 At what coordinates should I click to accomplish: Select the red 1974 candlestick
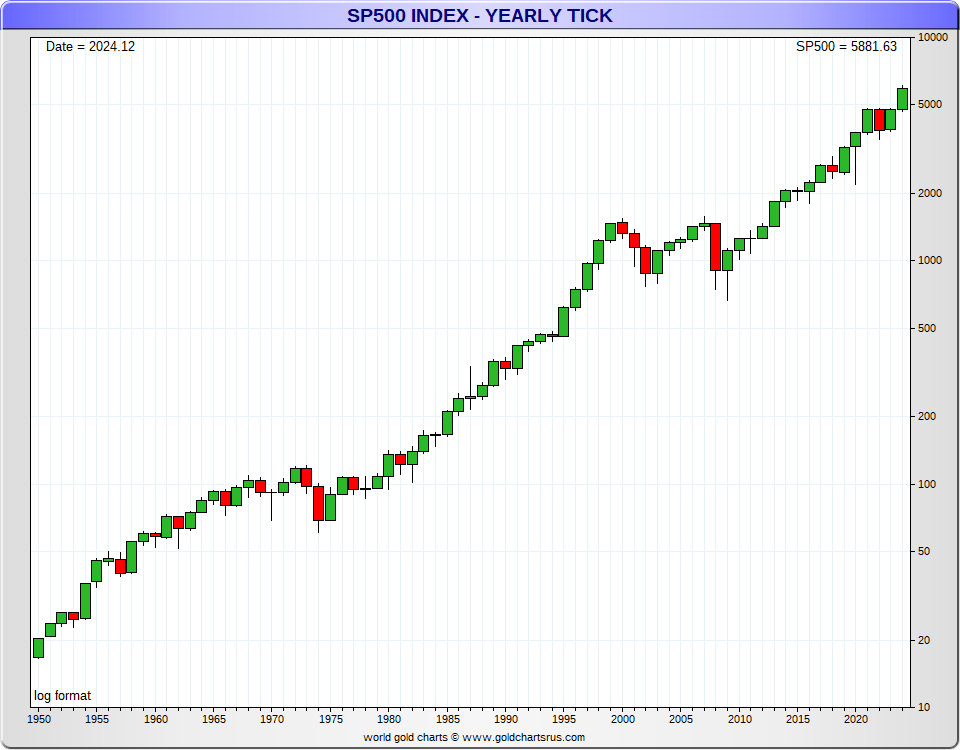(318, 503)
